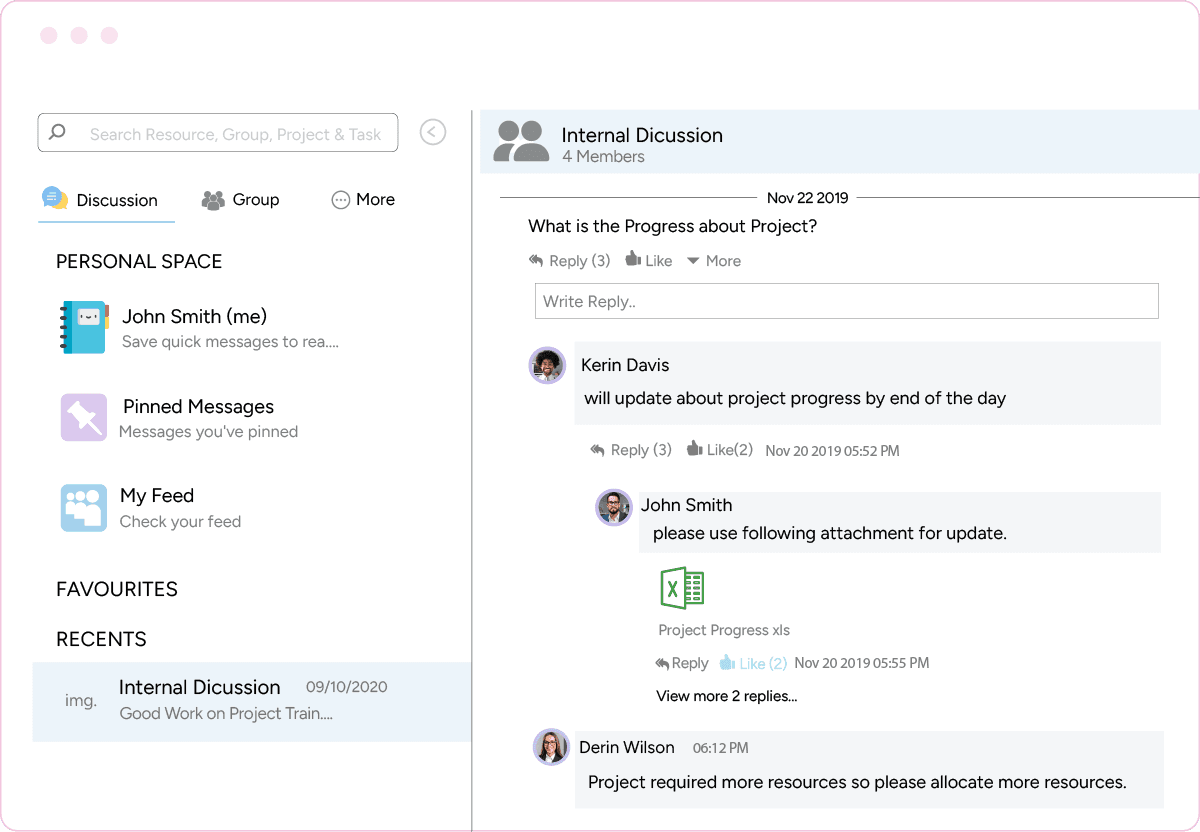Click the search magnifier icon
This screenshot has height=832, width=1200.
(x=57, y=132)
